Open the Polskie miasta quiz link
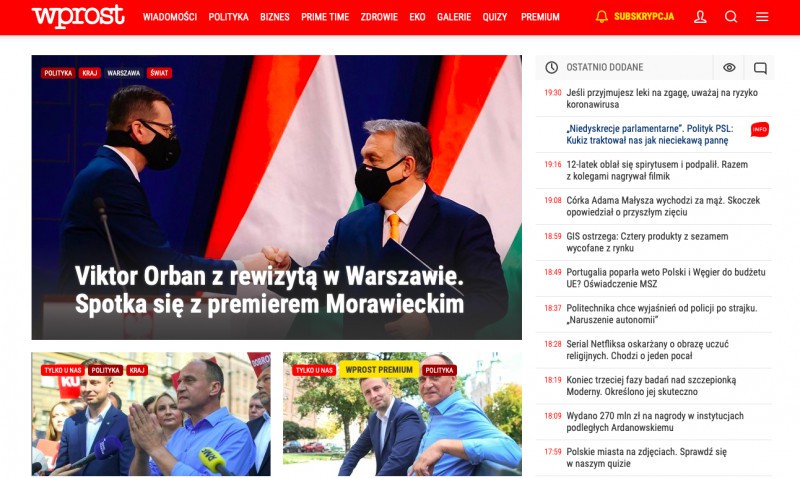Viewport: 800px width, 478px height. point(646,458)
